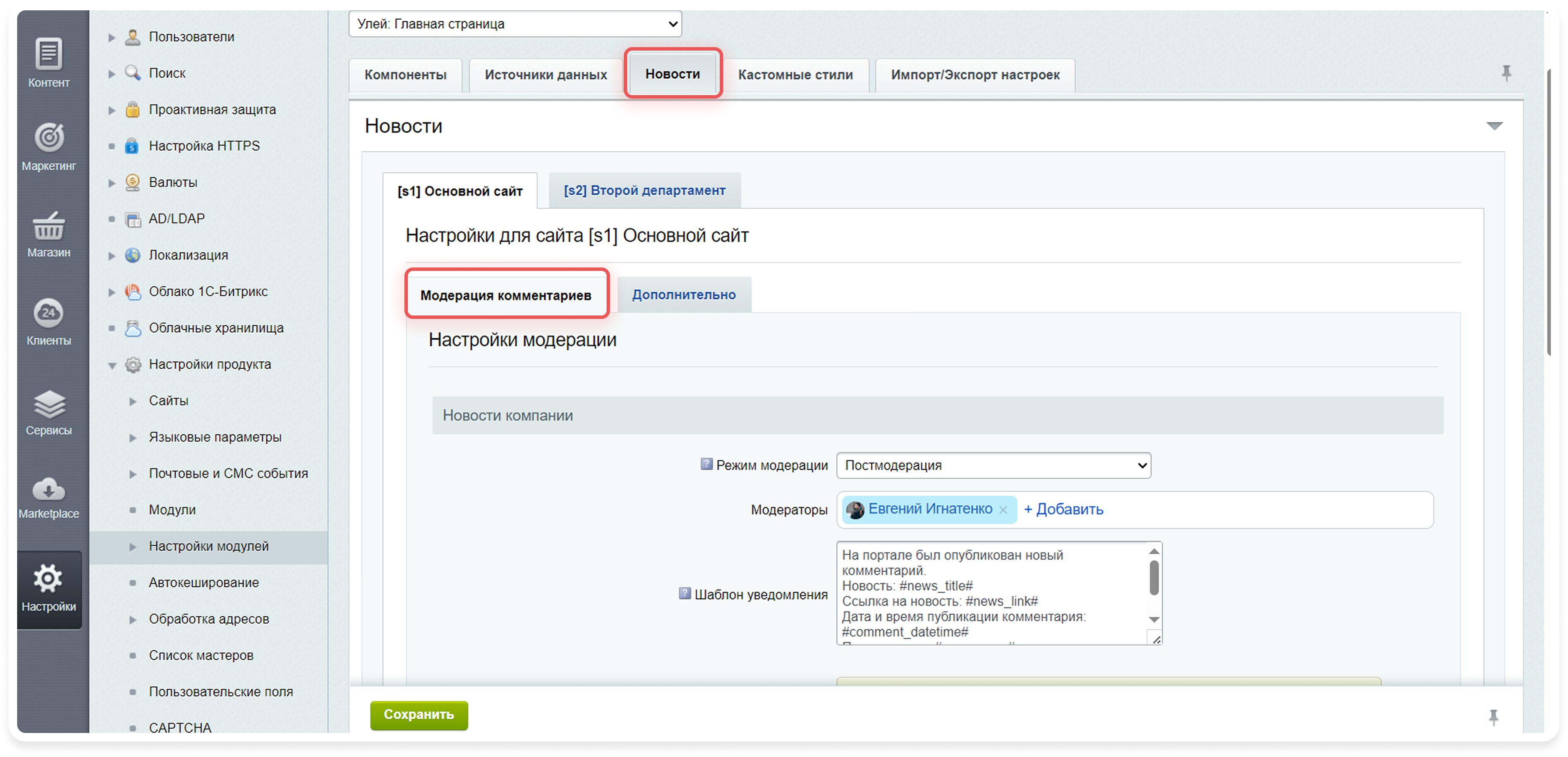The image size is (1568, 757).
Task: Switch to the Кастомные стили tab
Action: [x=795, y=75]
